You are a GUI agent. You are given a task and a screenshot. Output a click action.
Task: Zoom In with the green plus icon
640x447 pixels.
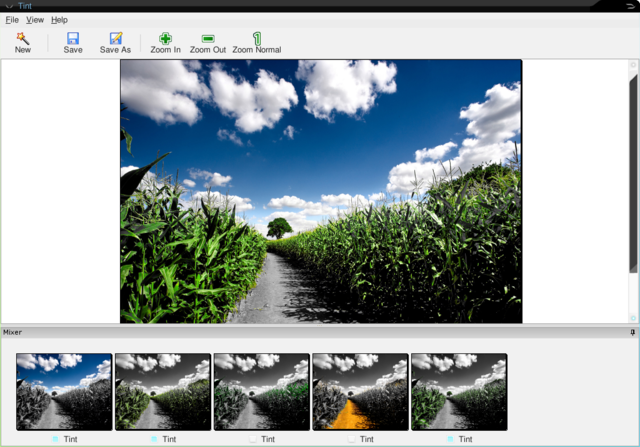tap(165, 38)
